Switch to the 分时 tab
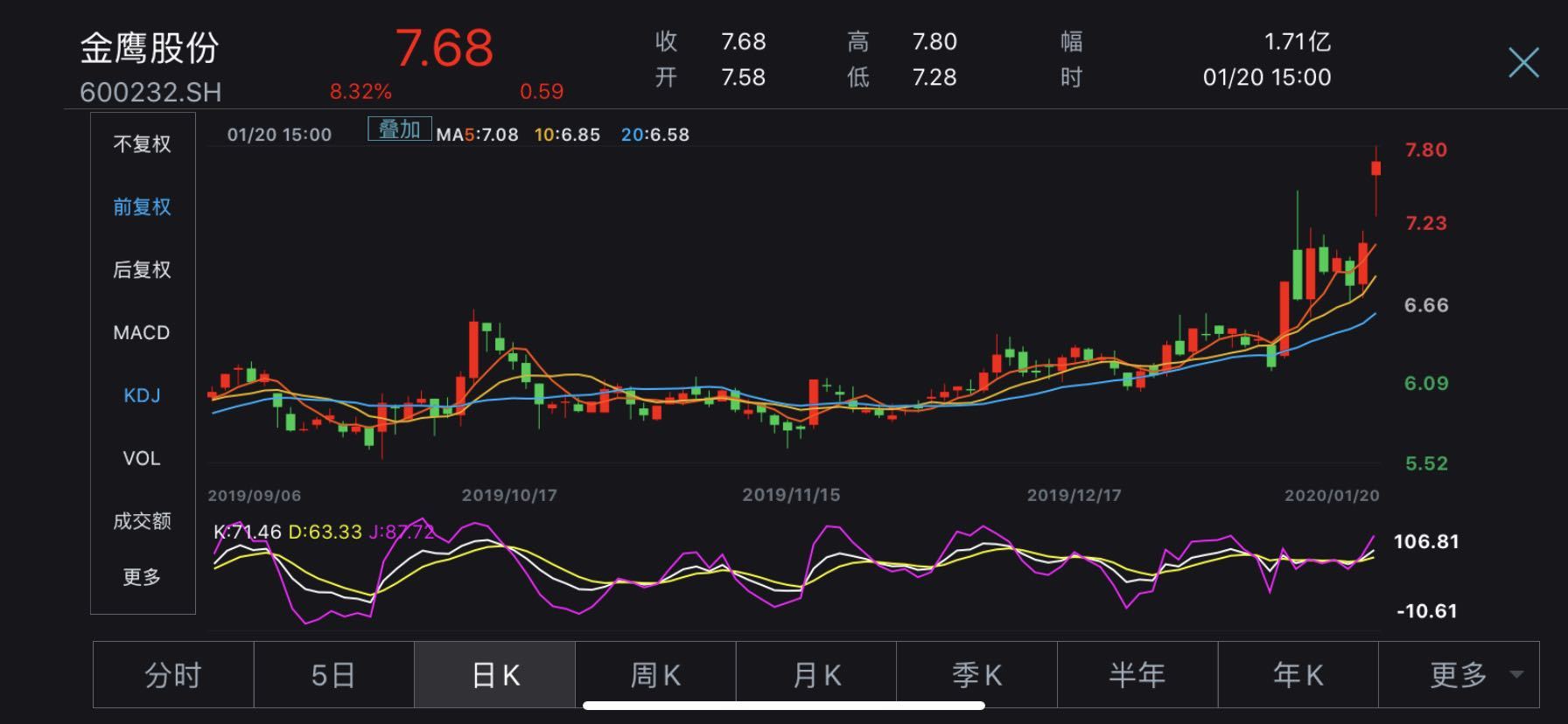 point(173,674)
